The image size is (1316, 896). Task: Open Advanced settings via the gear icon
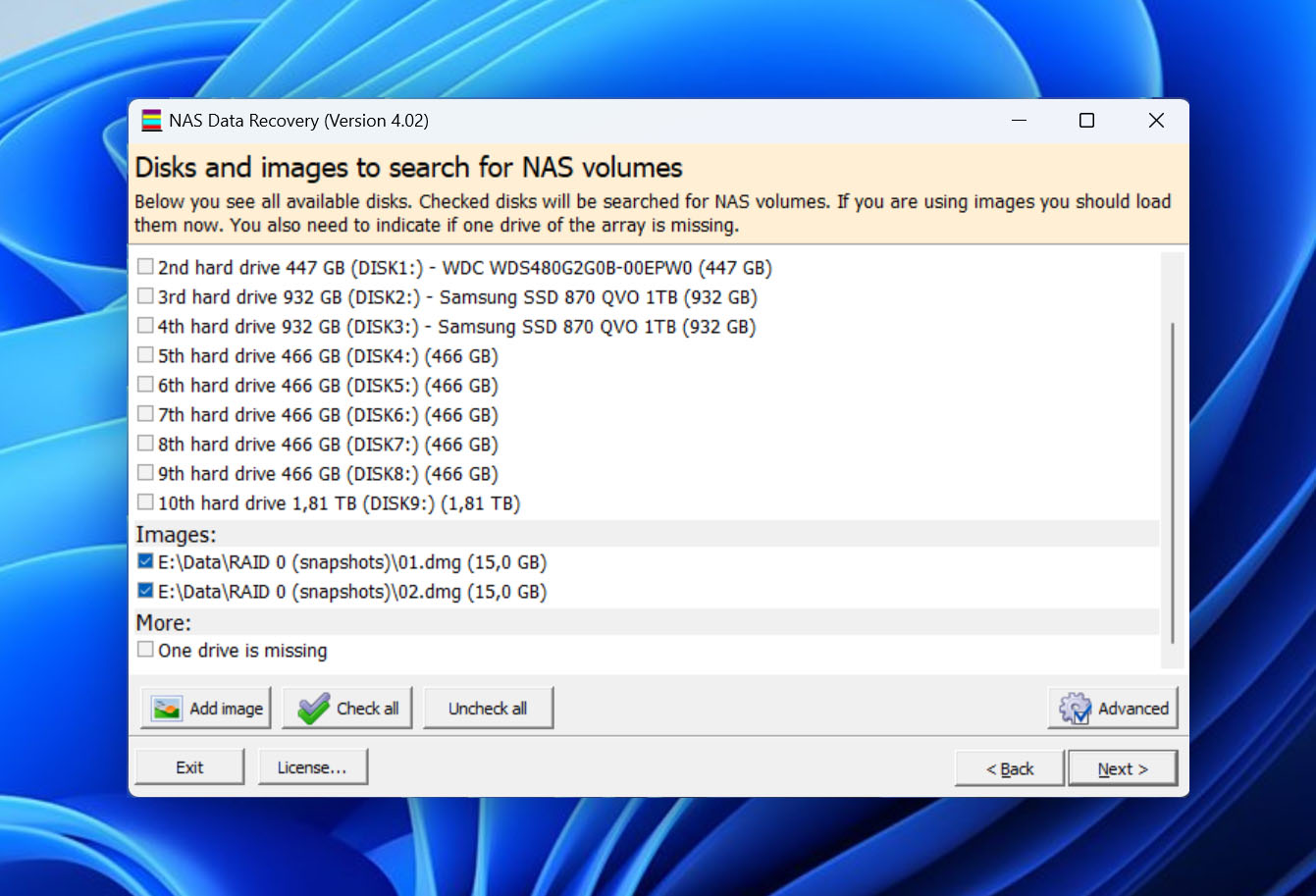coord(1075,708)
